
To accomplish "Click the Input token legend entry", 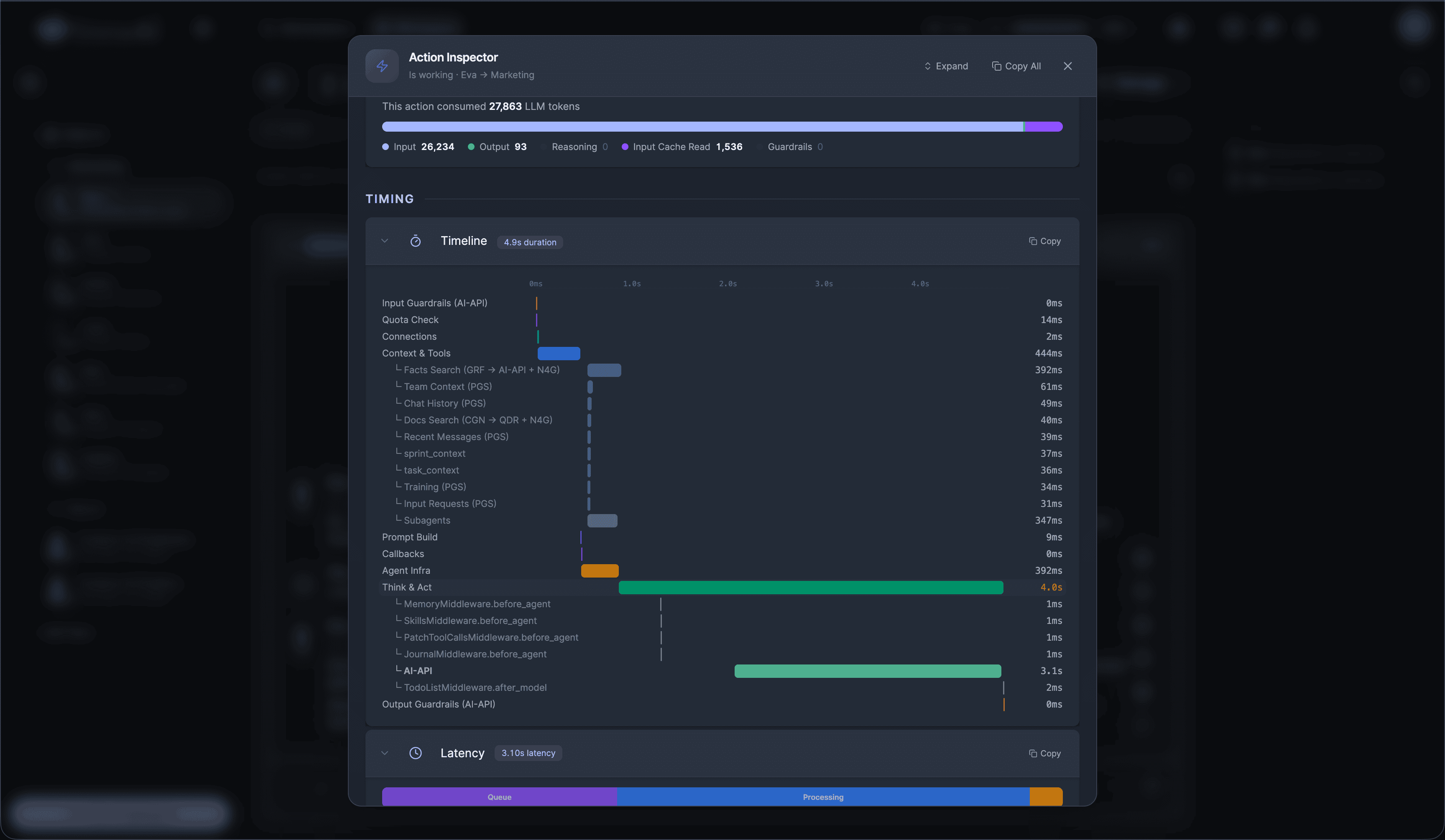I will (x=418, y=147).
